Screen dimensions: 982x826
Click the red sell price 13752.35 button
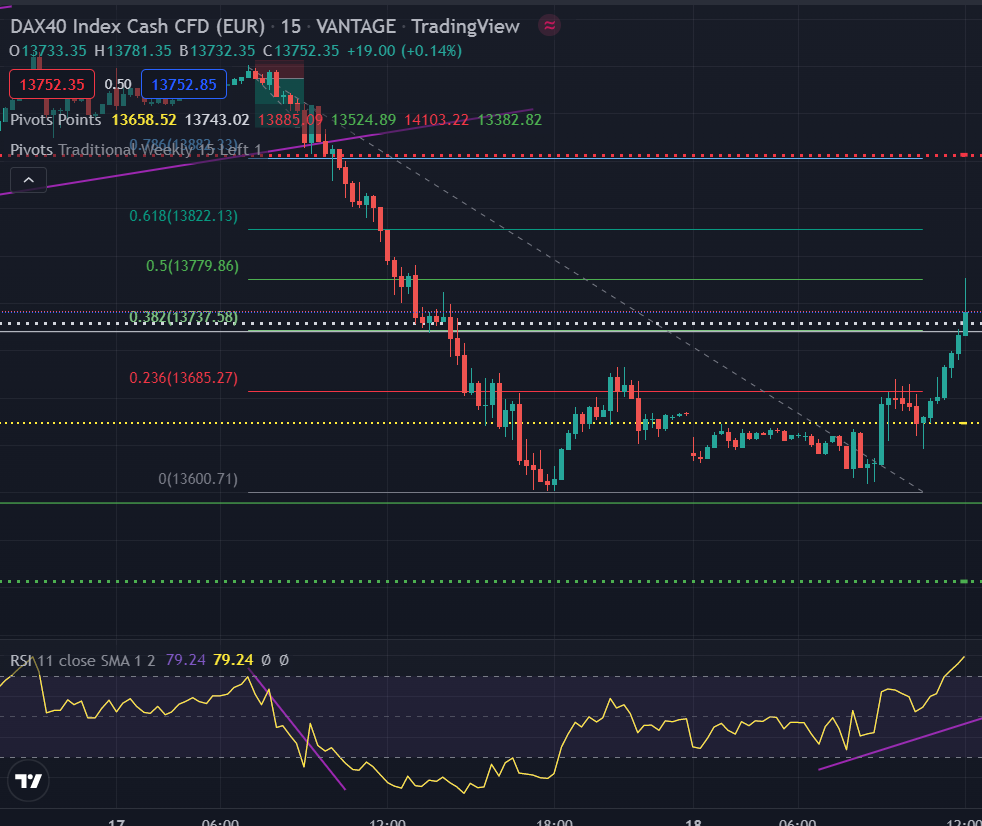click(x=52, y=85)
